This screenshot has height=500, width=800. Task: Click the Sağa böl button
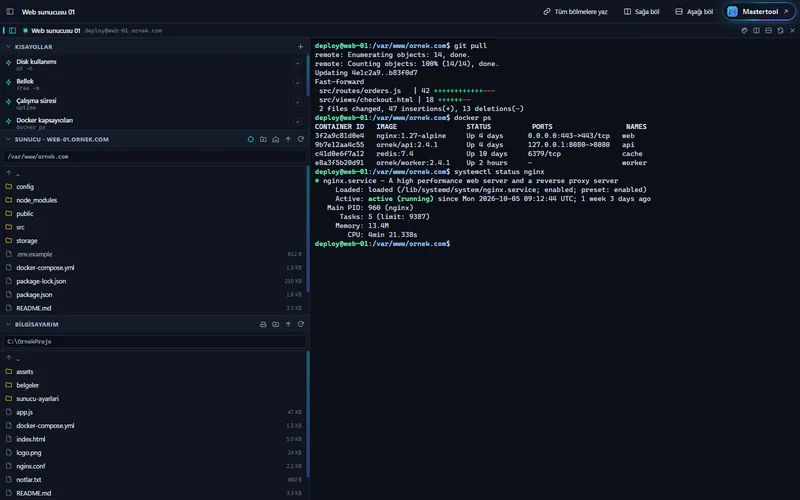click(x=642, y=11)
